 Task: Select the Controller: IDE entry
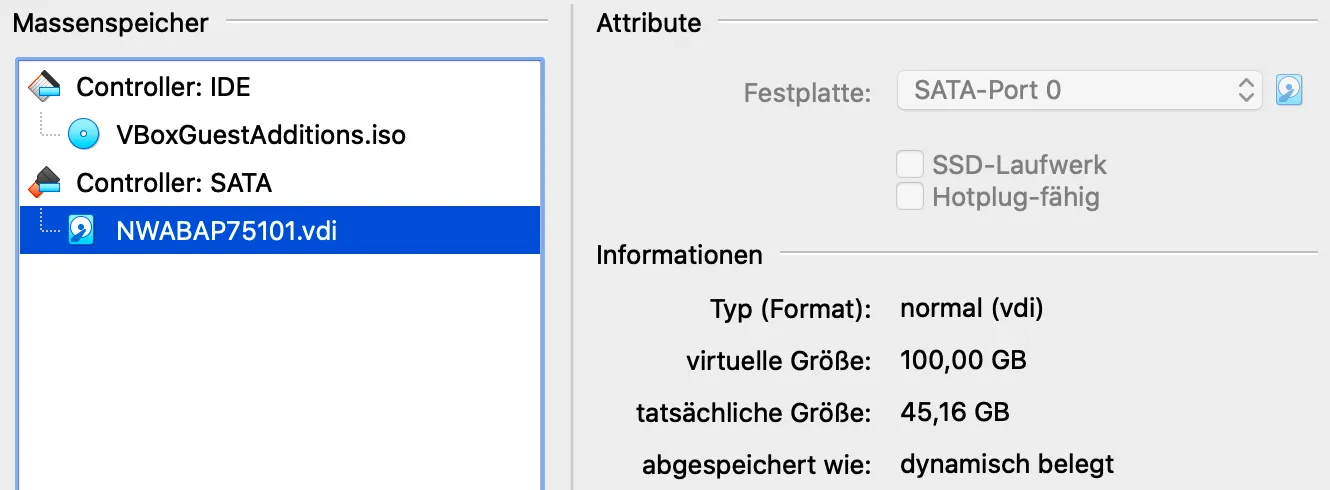[x=163, y=87]
